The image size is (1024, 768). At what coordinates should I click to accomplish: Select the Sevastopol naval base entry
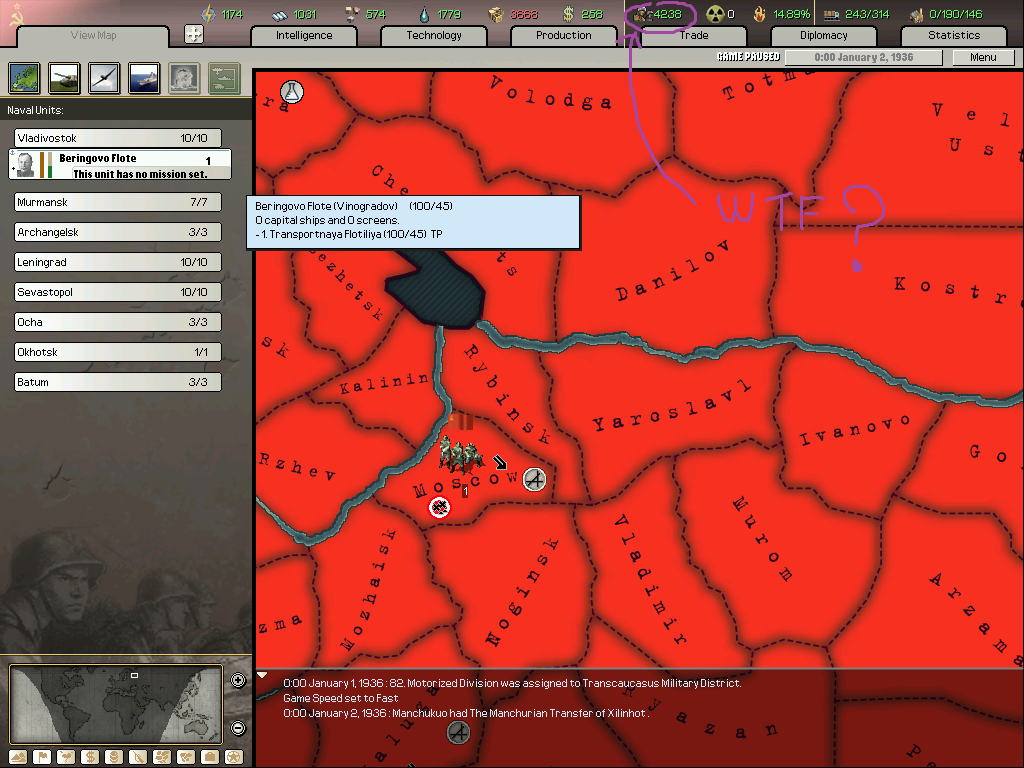coord(118,292)
